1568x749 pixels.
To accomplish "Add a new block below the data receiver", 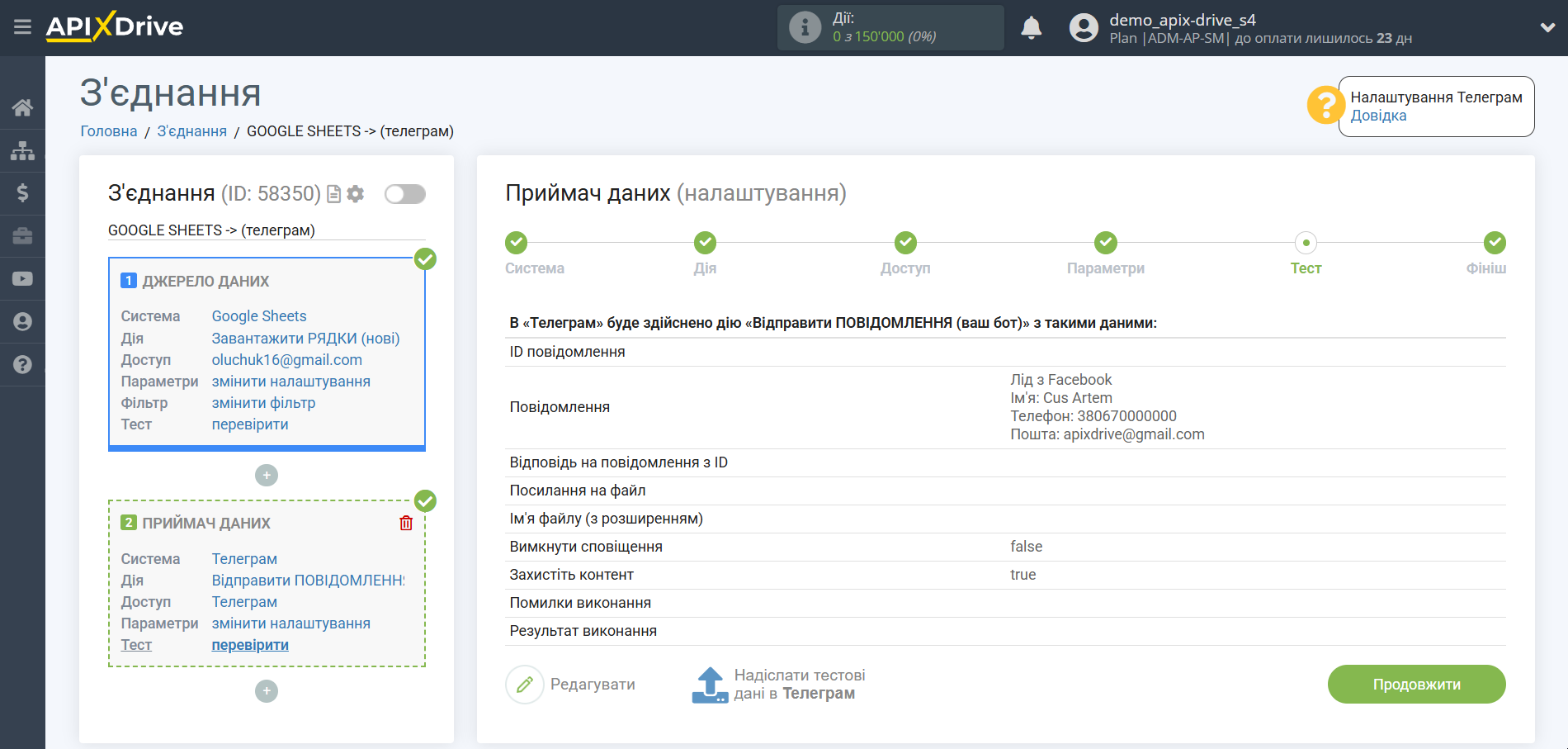I will coord(267,691).
